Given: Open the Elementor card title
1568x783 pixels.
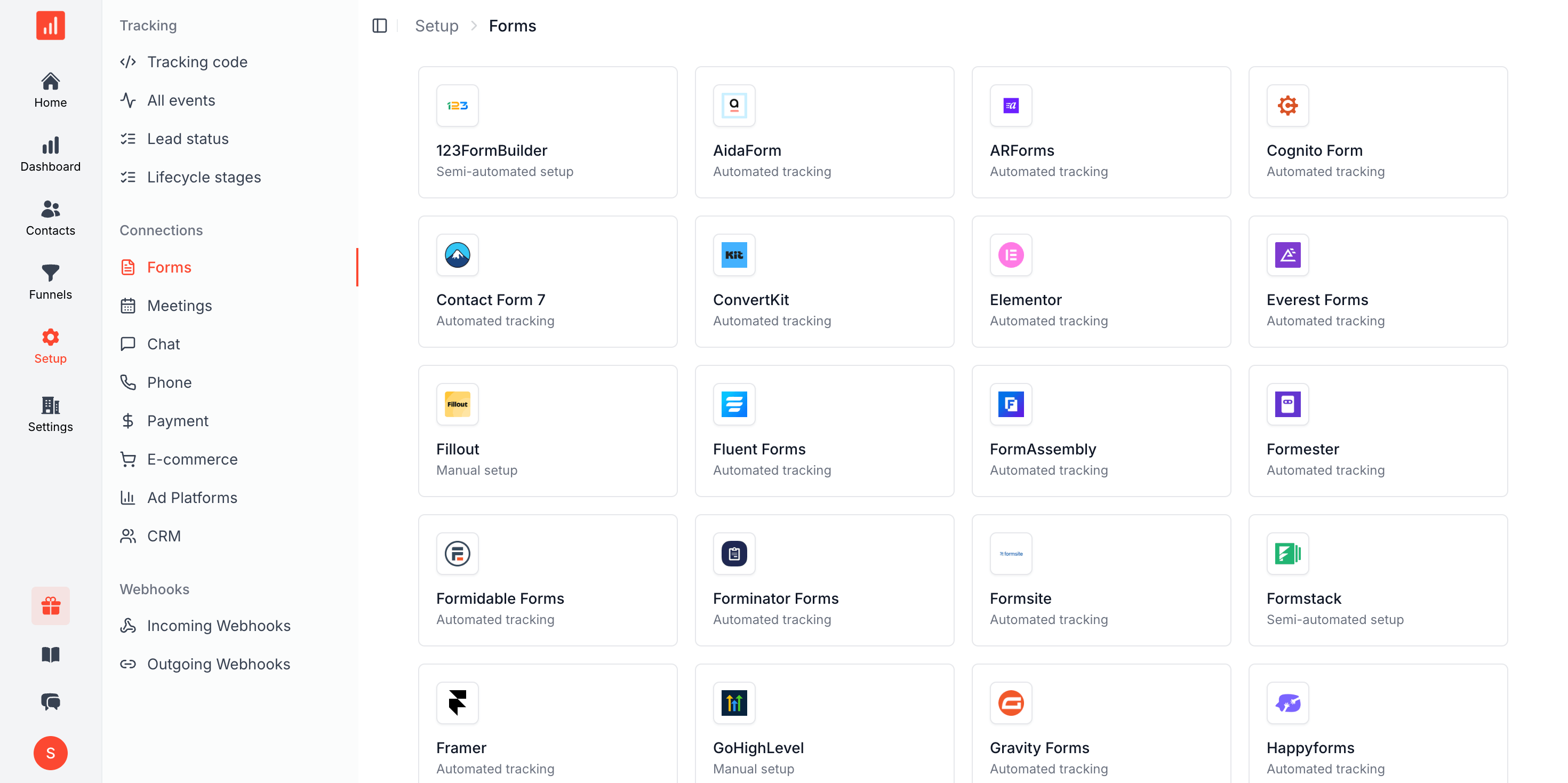Looking at the screenshot, I should click(1025, 300).
